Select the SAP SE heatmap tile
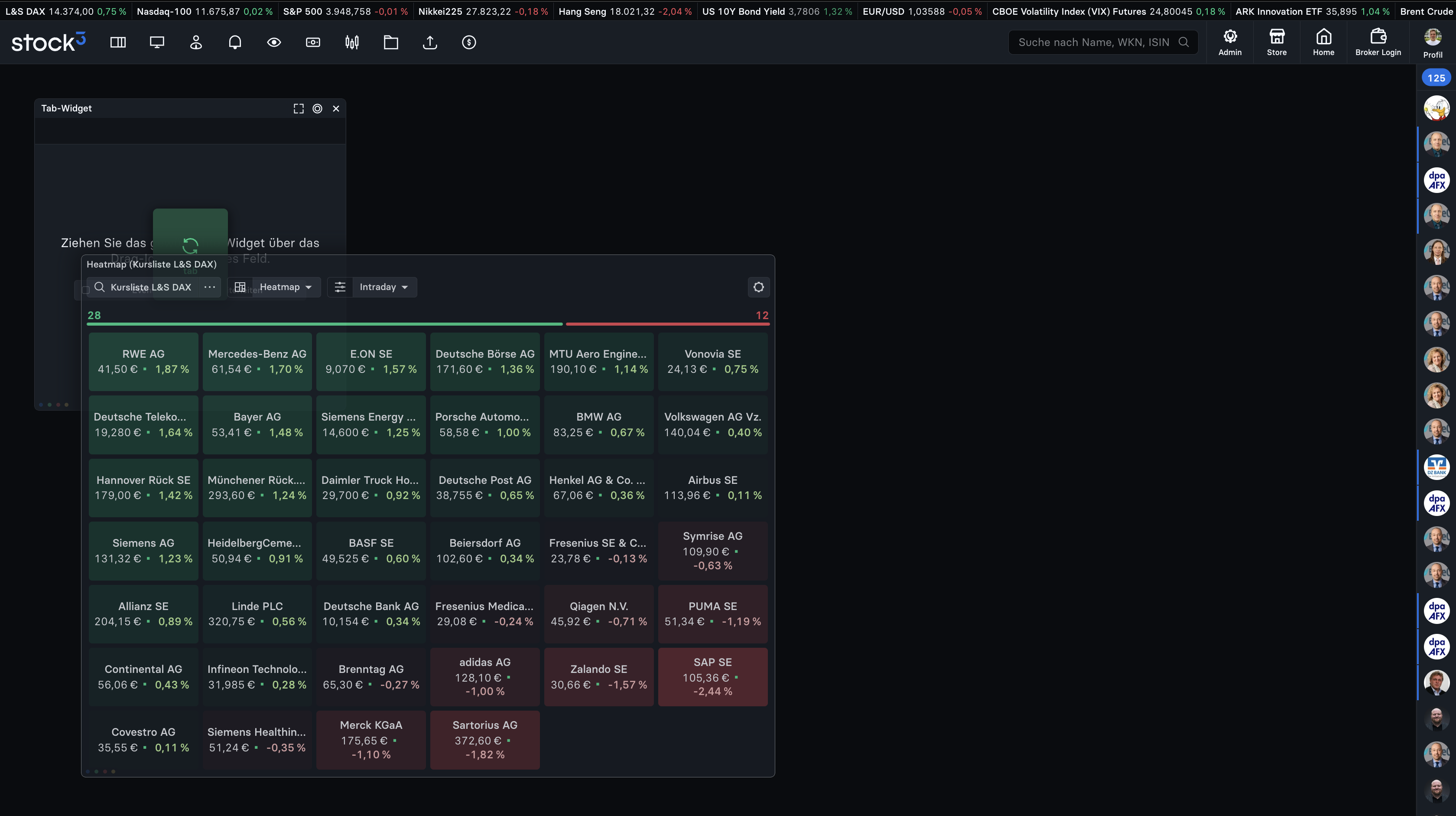This screenshot has width=1456, height=816. click(713, 677)
